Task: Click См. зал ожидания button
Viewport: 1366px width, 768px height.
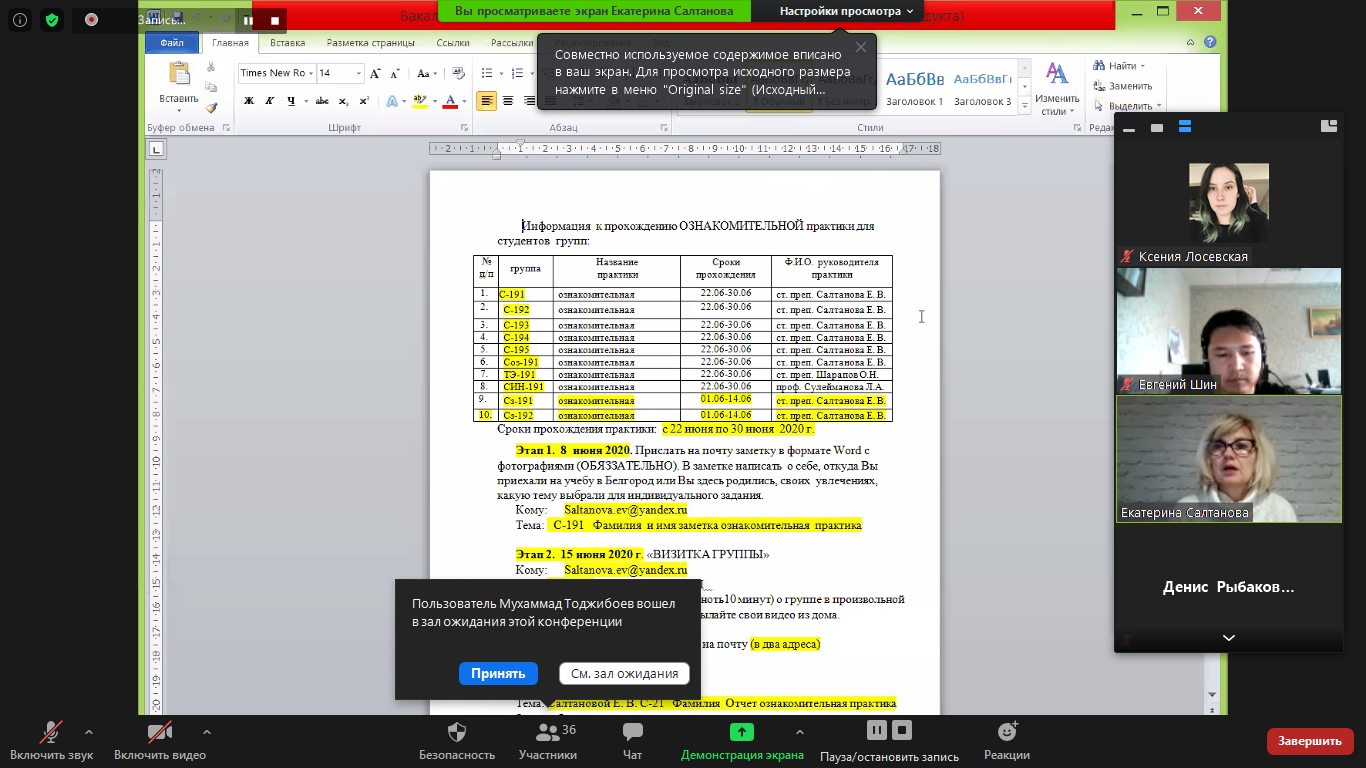Action: [x=624, y=673]
